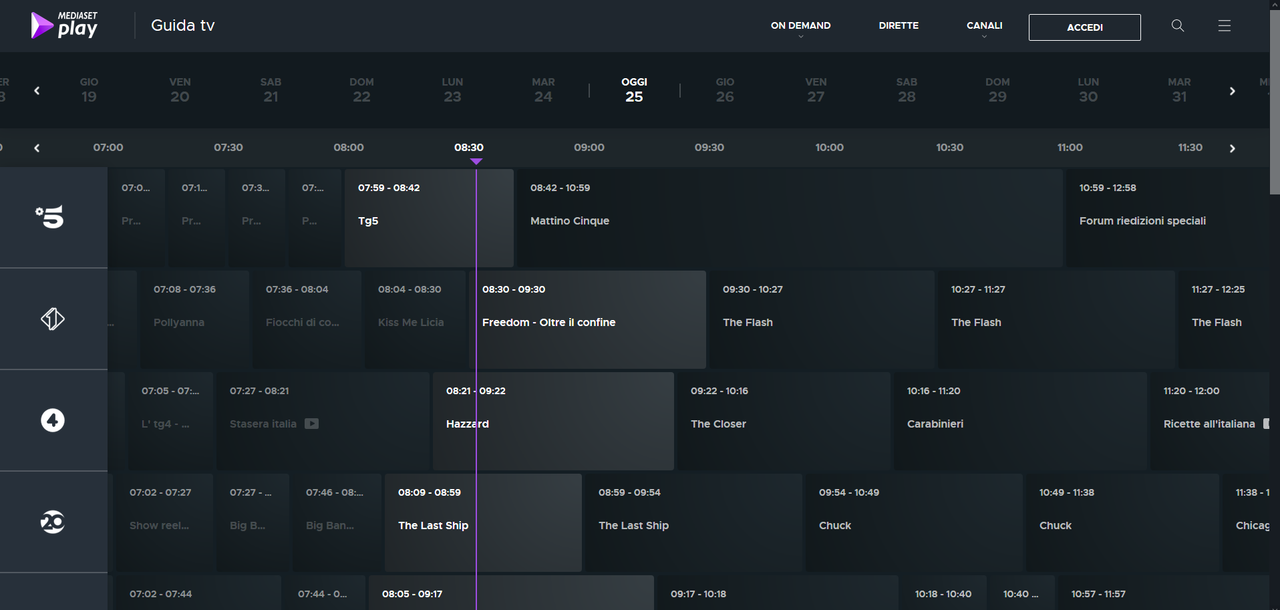This screenshot has width=1280, height=610.
Task: Open Chuck at 10:49 - 11:38
Action: pos(1123,522)
